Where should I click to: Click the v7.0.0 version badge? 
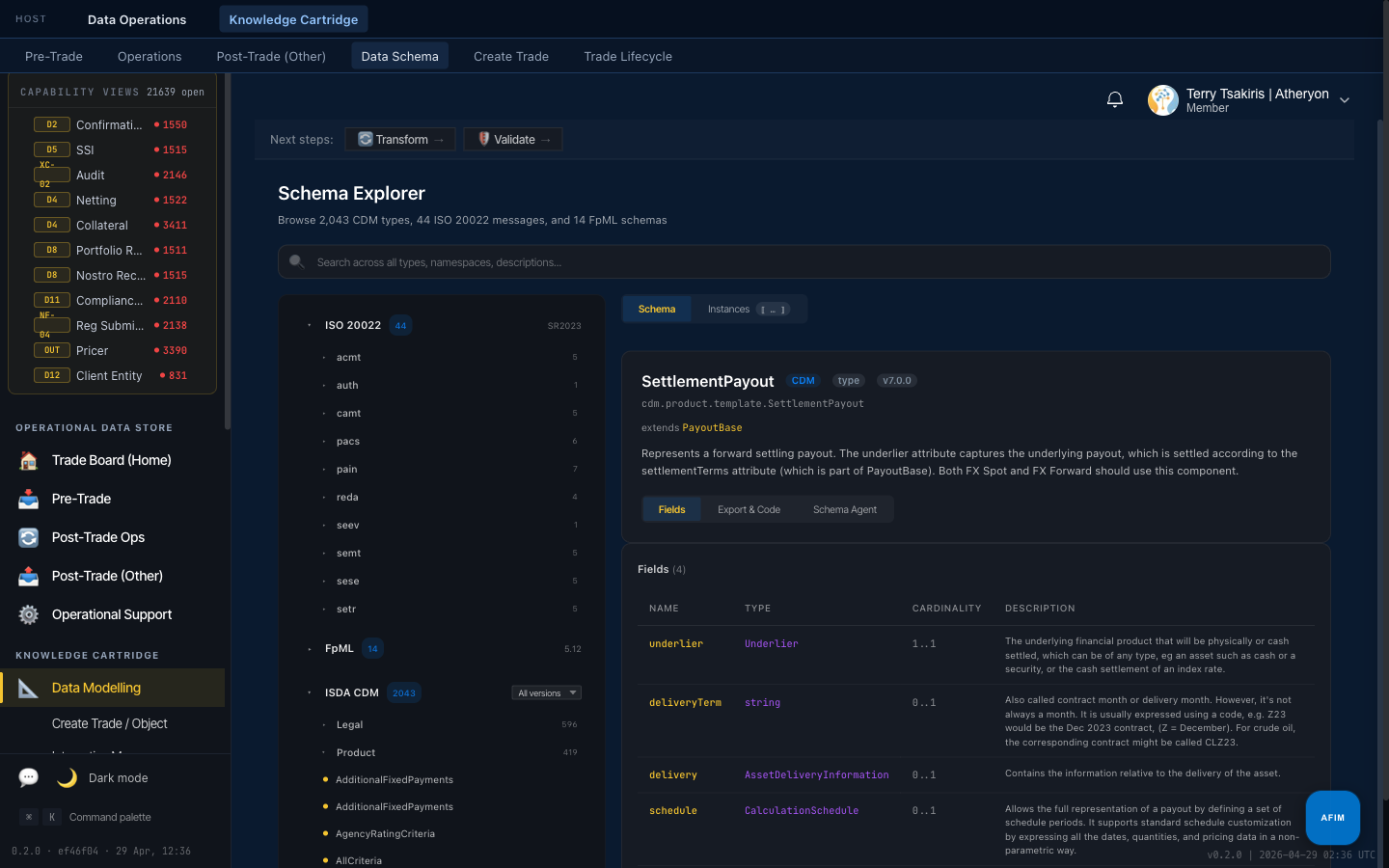pos(897,381)
